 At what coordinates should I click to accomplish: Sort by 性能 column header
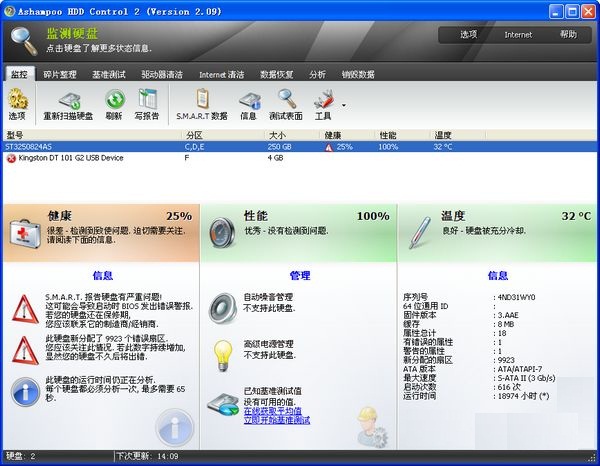402,135
